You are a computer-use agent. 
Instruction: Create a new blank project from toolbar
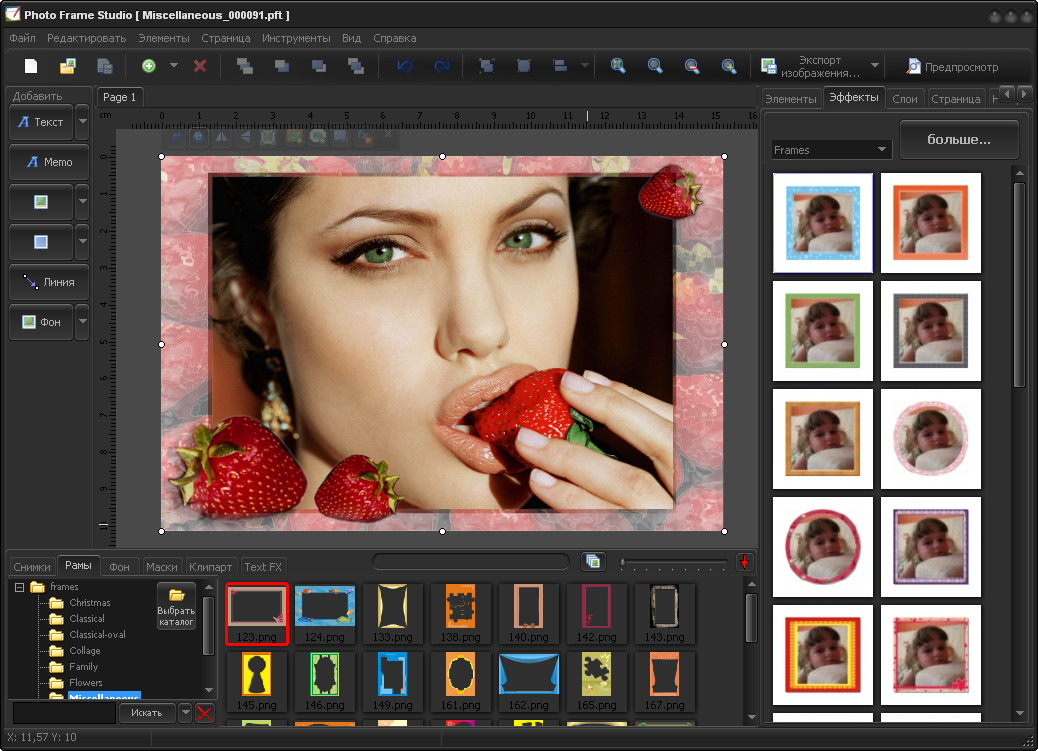31,66
